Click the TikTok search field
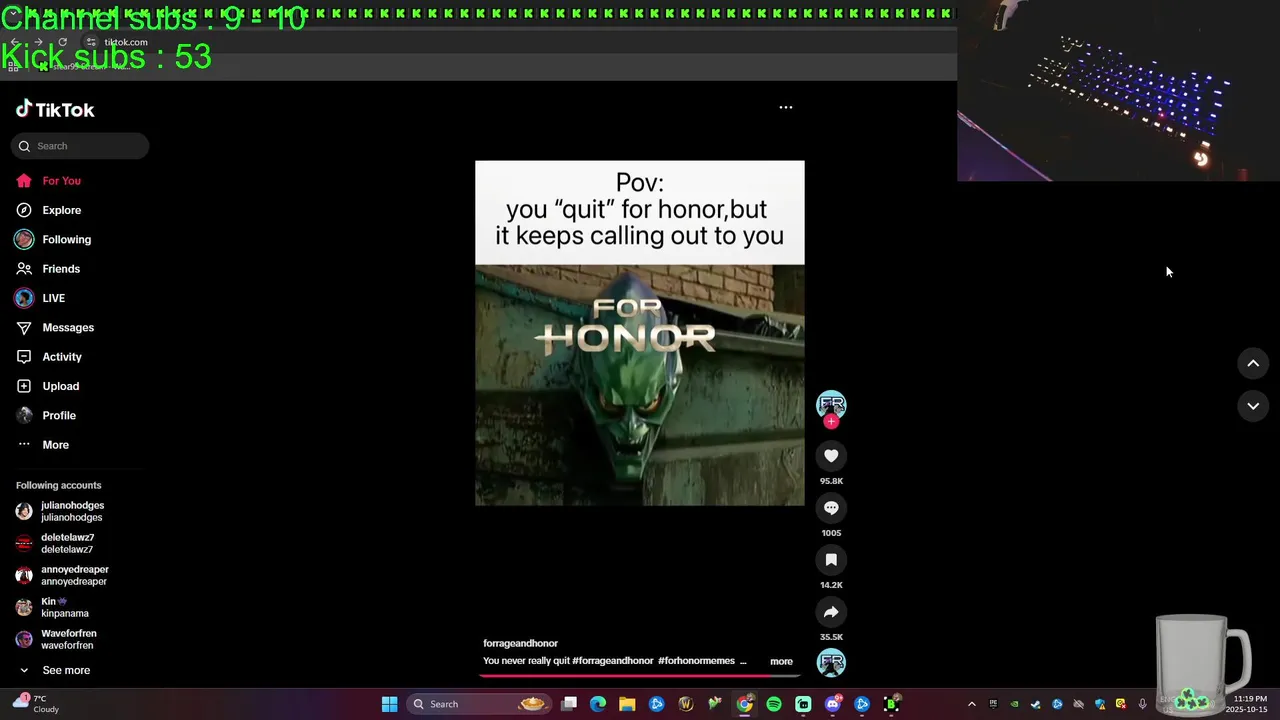 (x=80, y=146)
